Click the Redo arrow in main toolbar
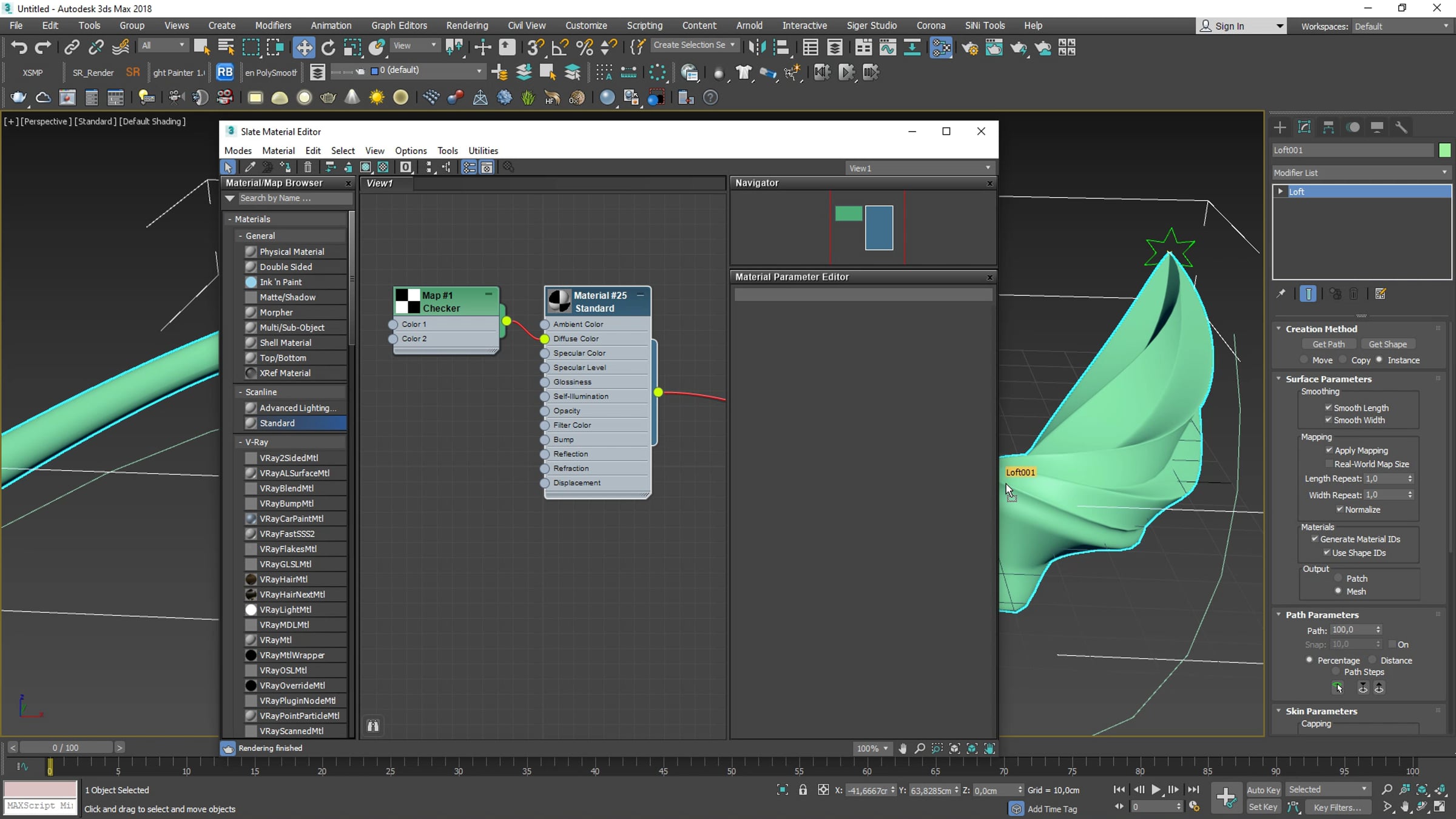1456x819 pixels. (x=42, y=47)
